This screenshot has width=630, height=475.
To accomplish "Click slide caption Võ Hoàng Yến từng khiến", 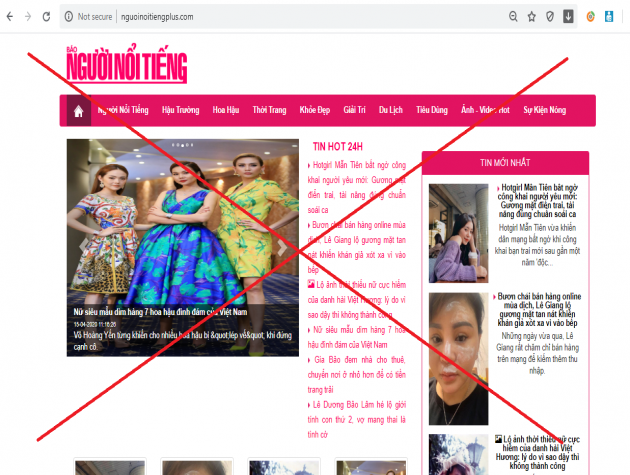I will coord(182,341).
